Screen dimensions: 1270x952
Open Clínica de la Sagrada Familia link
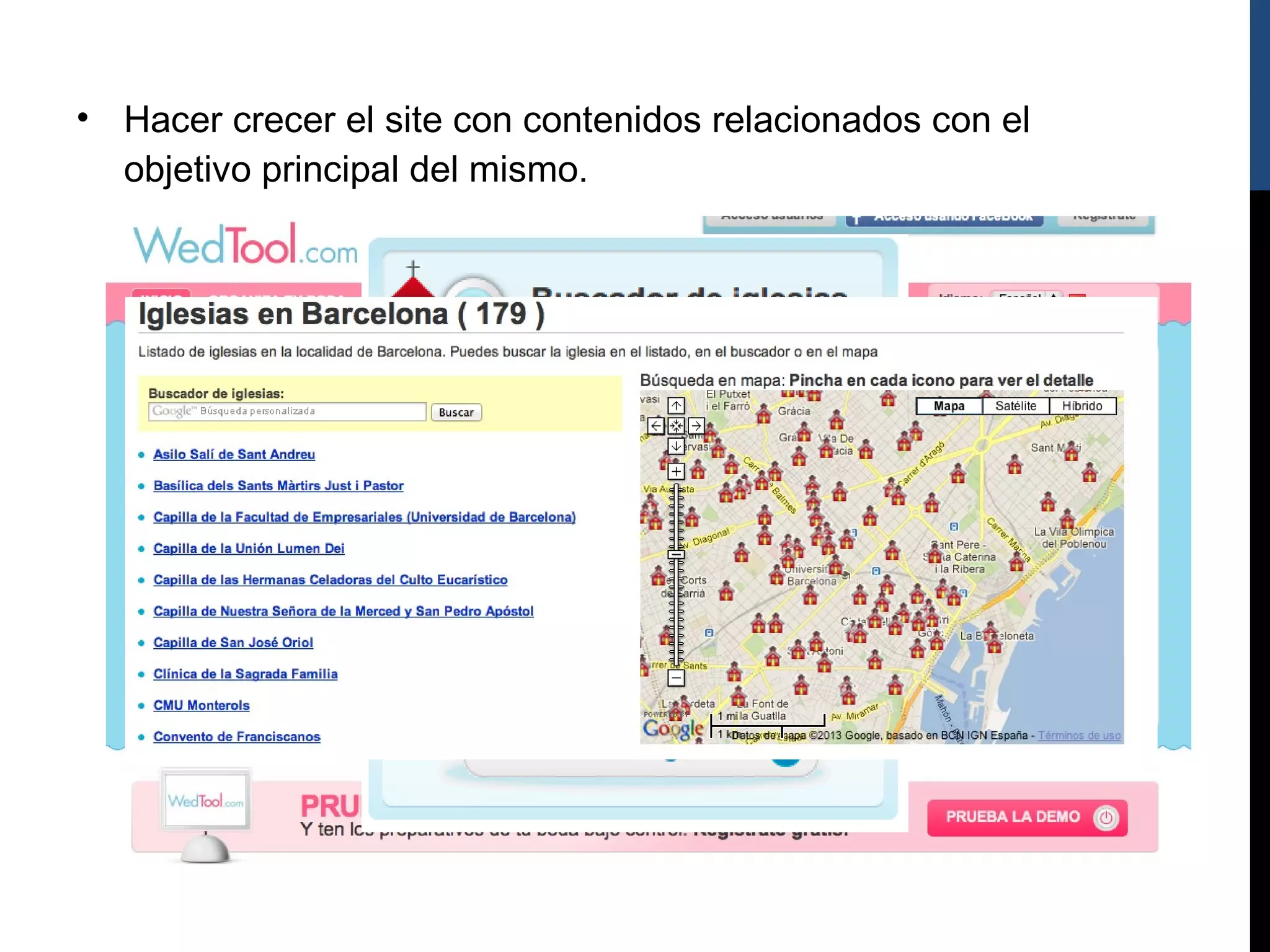click(246, 674)
